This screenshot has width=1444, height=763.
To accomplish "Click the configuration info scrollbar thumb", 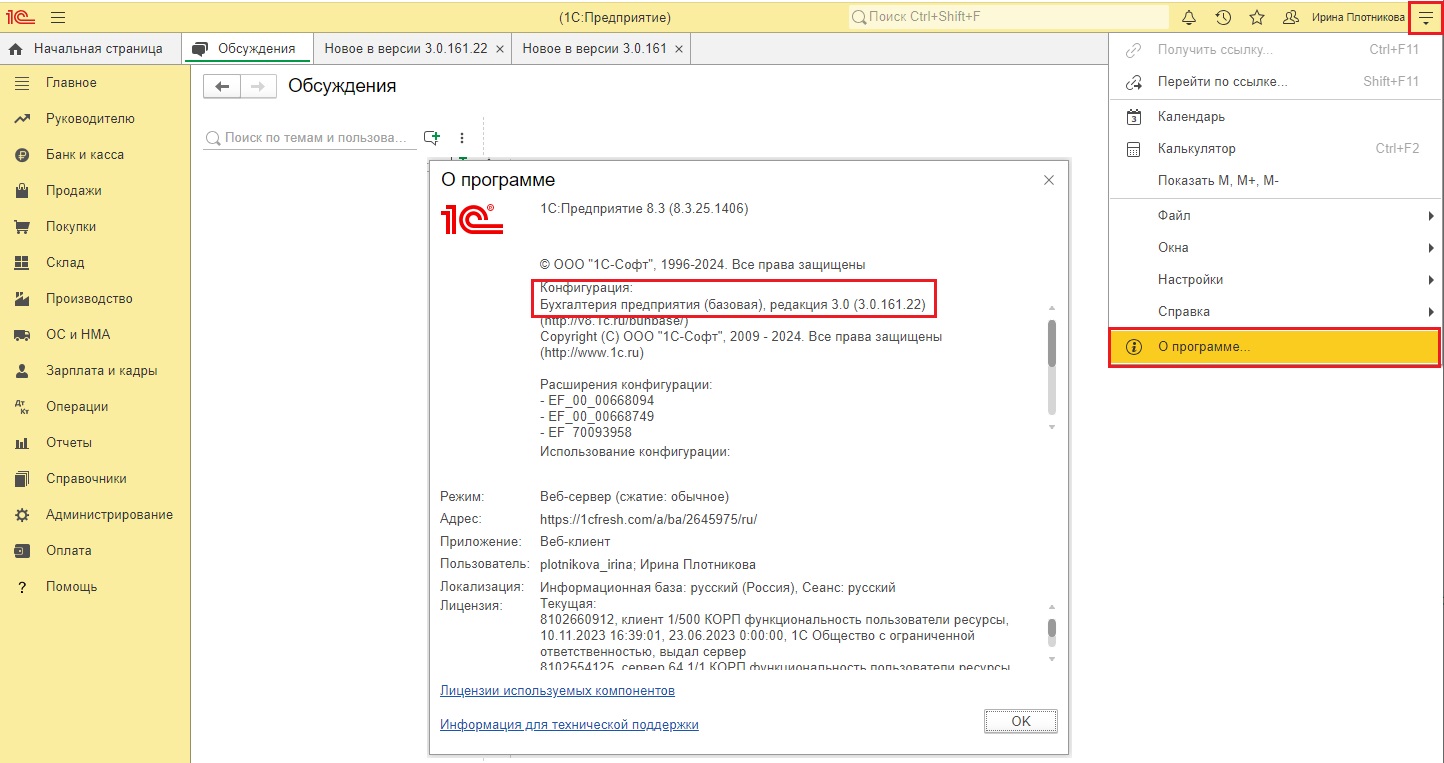I will point(1052,343).
